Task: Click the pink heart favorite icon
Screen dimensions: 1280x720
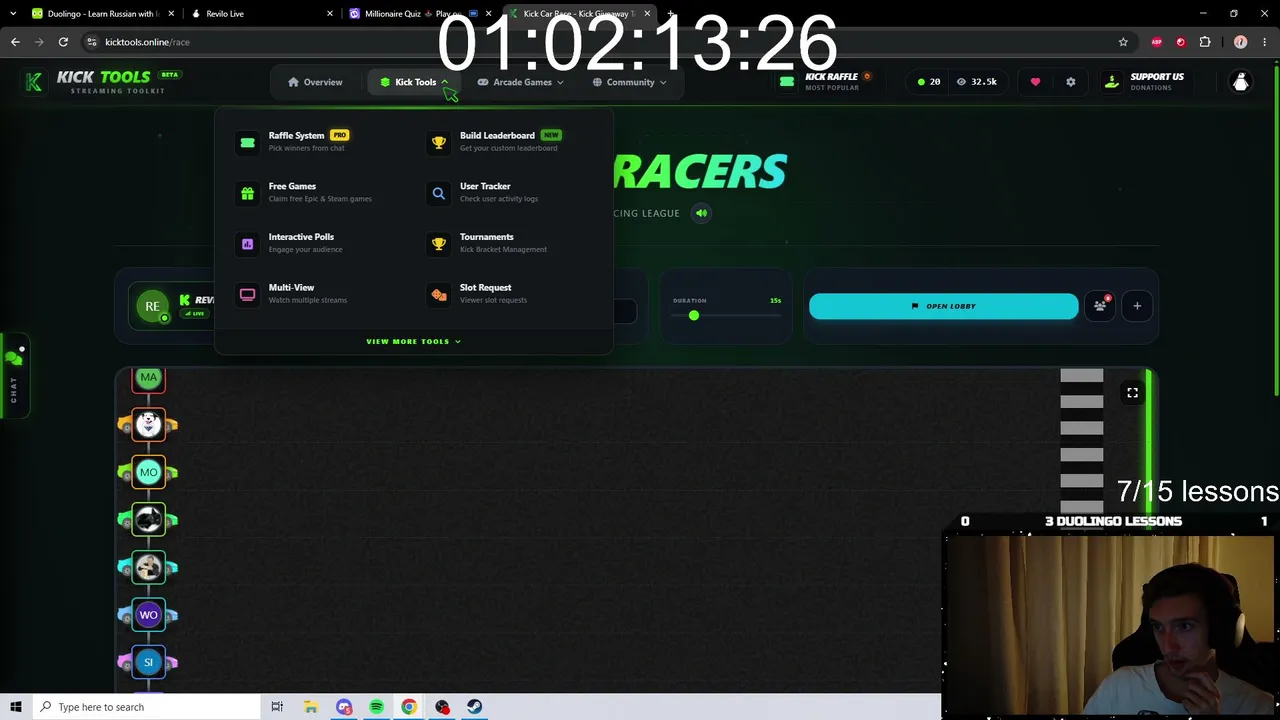Action: point(1035,82)
